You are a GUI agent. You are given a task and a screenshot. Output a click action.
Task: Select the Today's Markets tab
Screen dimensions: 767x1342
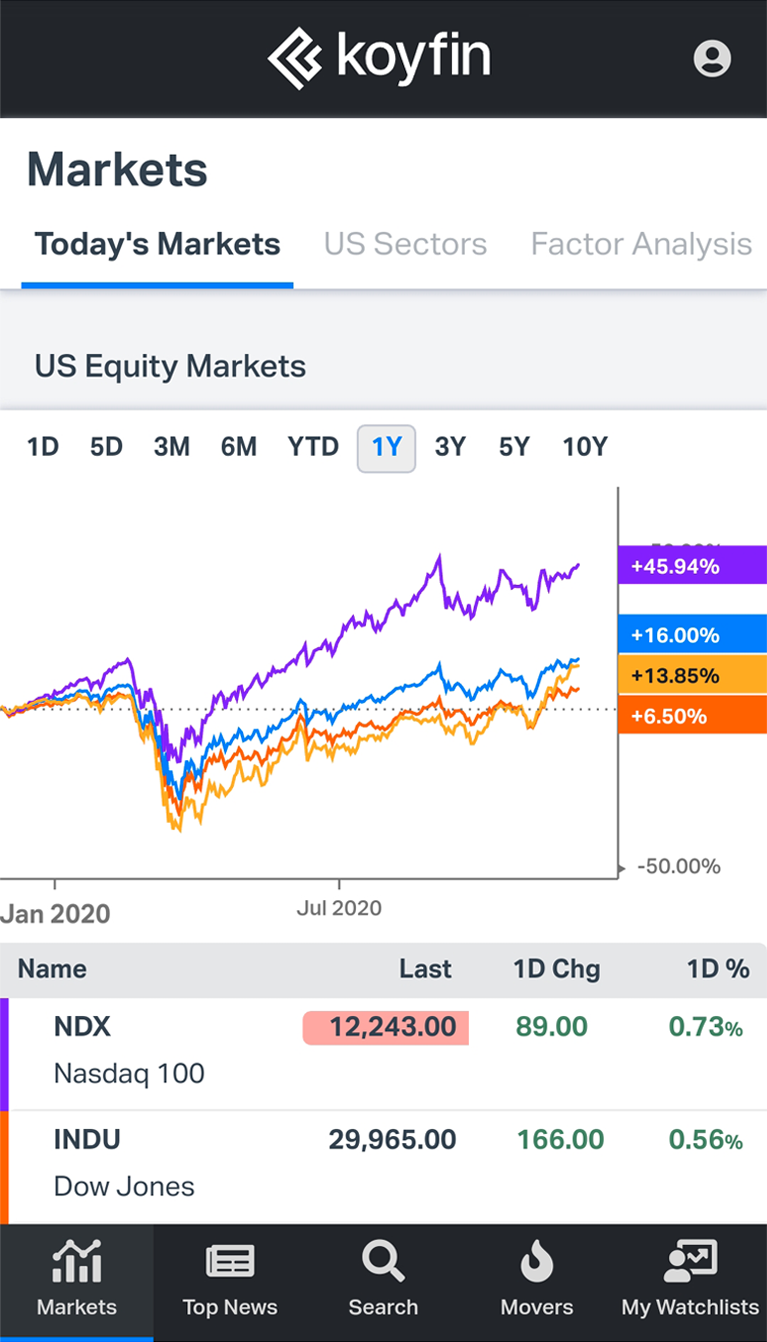point(157,245)
